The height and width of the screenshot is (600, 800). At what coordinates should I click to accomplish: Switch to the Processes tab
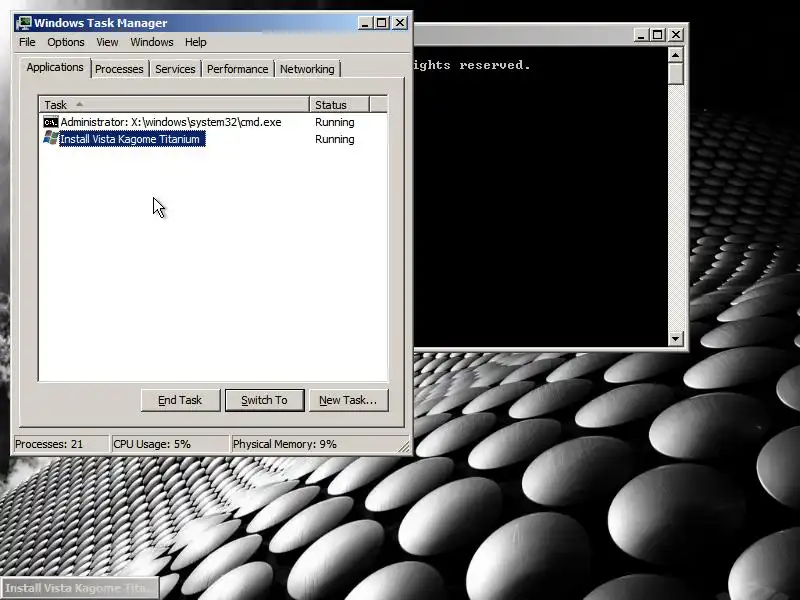[x=119, y=69]
